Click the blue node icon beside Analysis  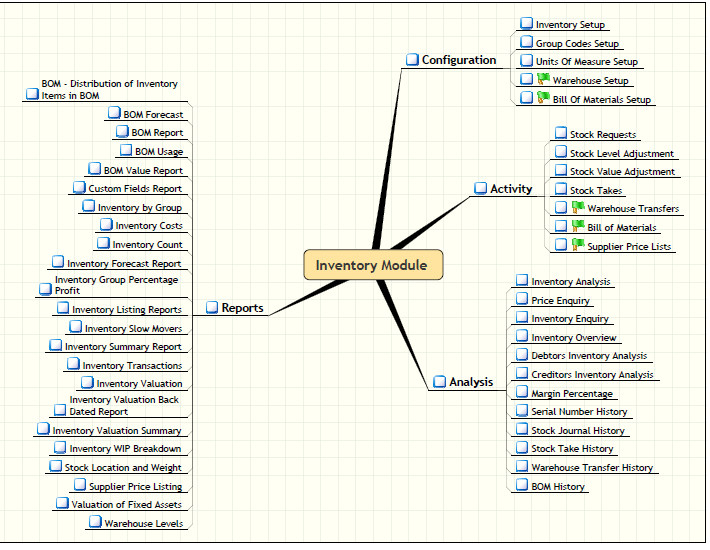coord(439,382)
